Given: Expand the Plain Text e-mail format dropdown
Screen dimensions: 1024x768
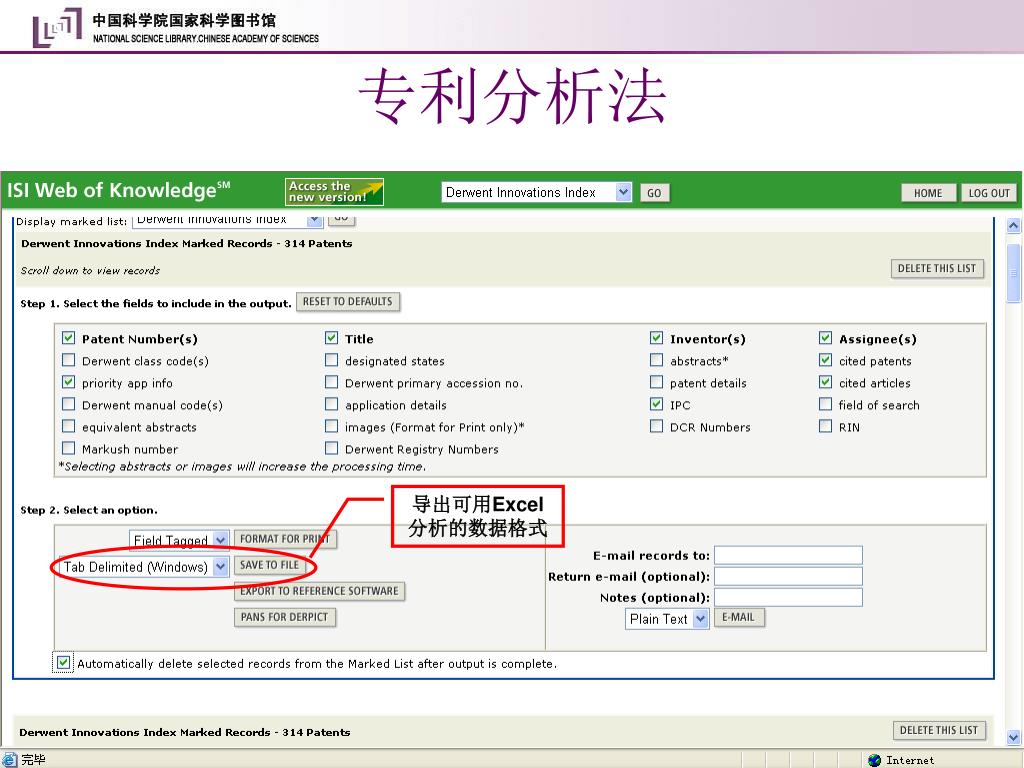Looking at the screenshot, I should click(x=667, y=618).
